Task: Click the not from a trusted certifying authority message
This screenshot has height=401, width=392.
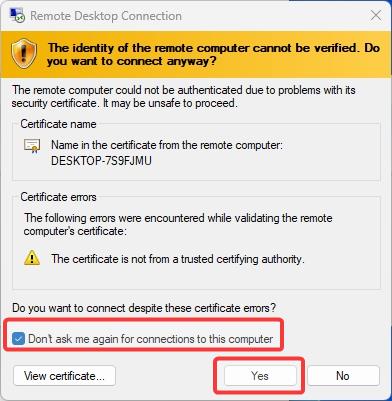Action: [178, 259]
